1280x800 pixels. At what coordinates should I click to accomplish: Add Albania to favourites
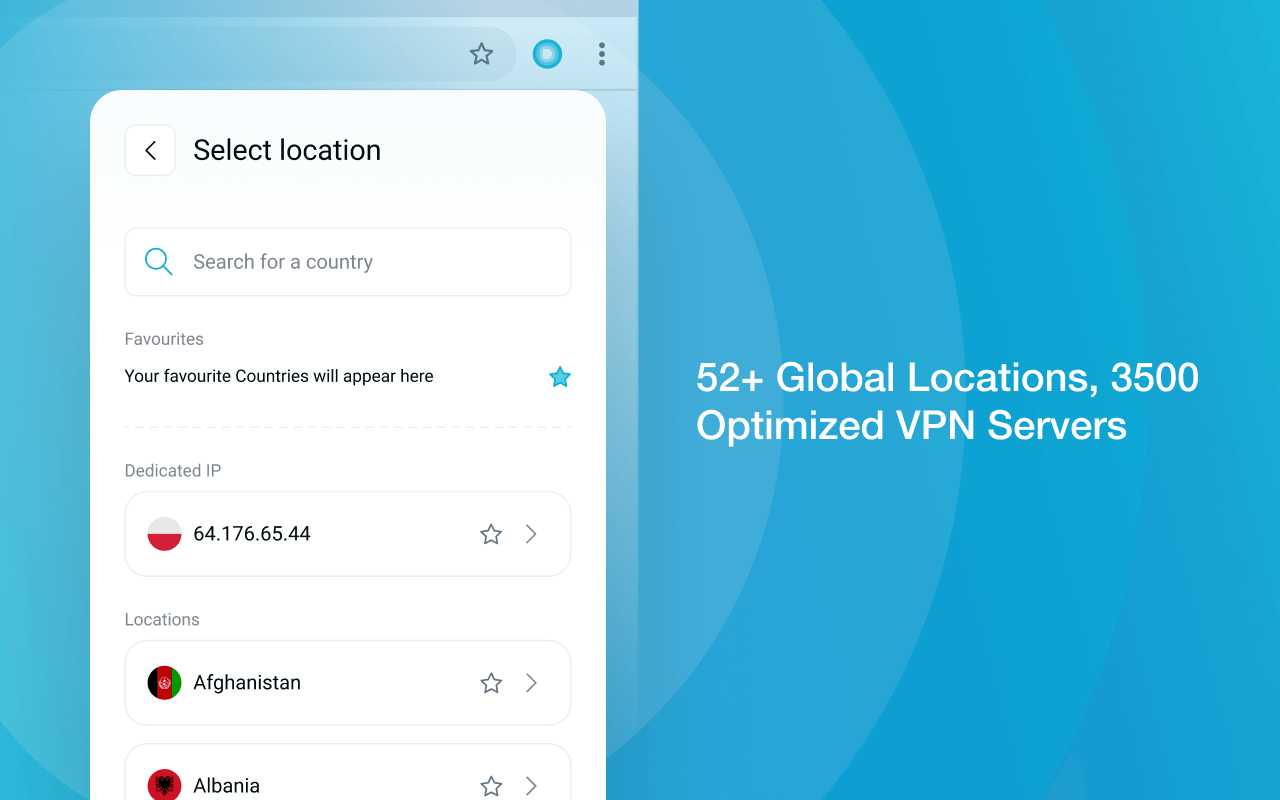click(491, 786)
